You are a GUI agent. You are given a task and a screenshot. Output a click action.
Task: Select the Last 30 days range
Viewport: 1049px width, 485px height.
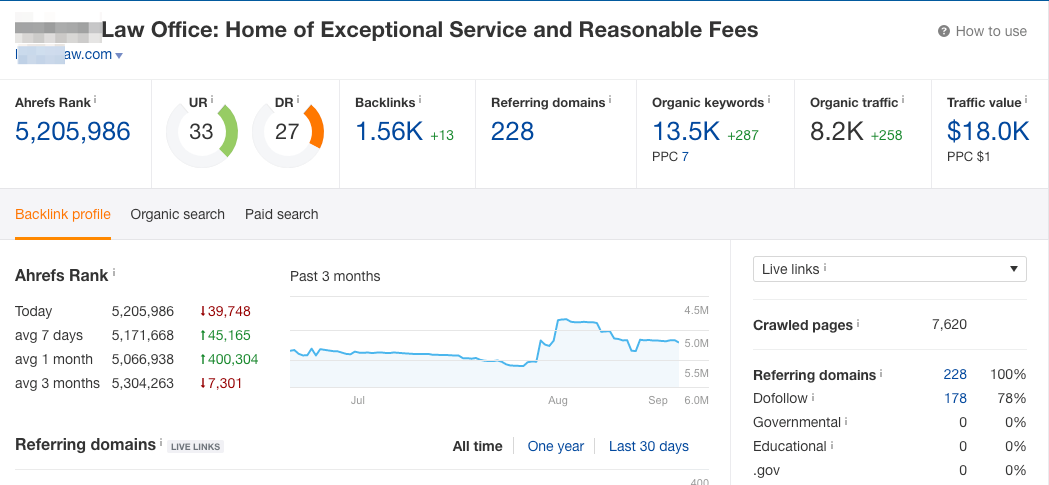click(x=648, y=446)
